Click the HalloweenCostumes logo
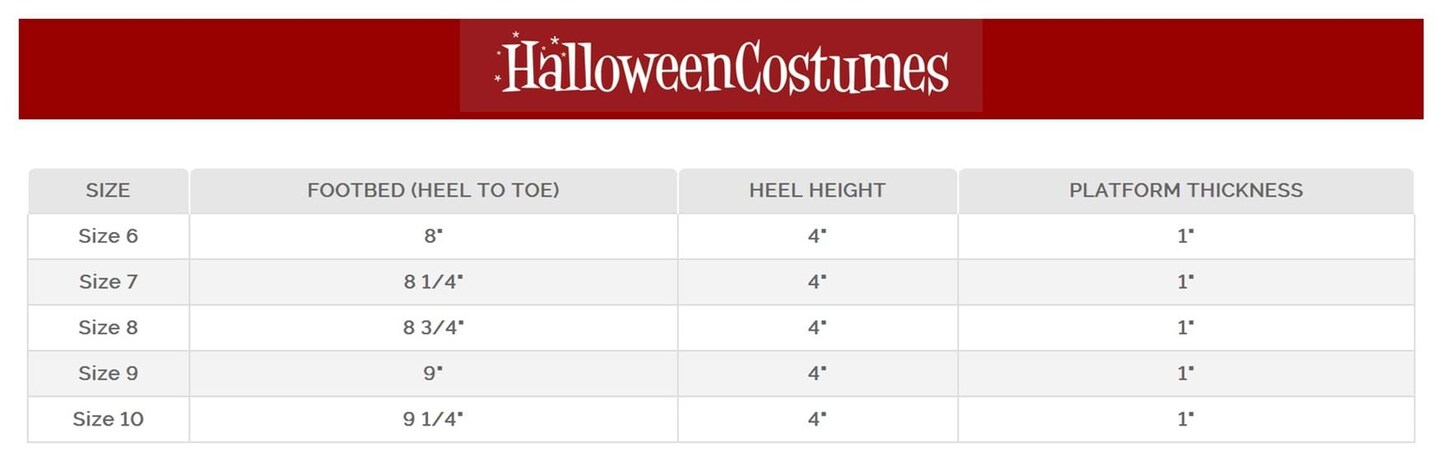1440x470 pixels. coord(721,66)
